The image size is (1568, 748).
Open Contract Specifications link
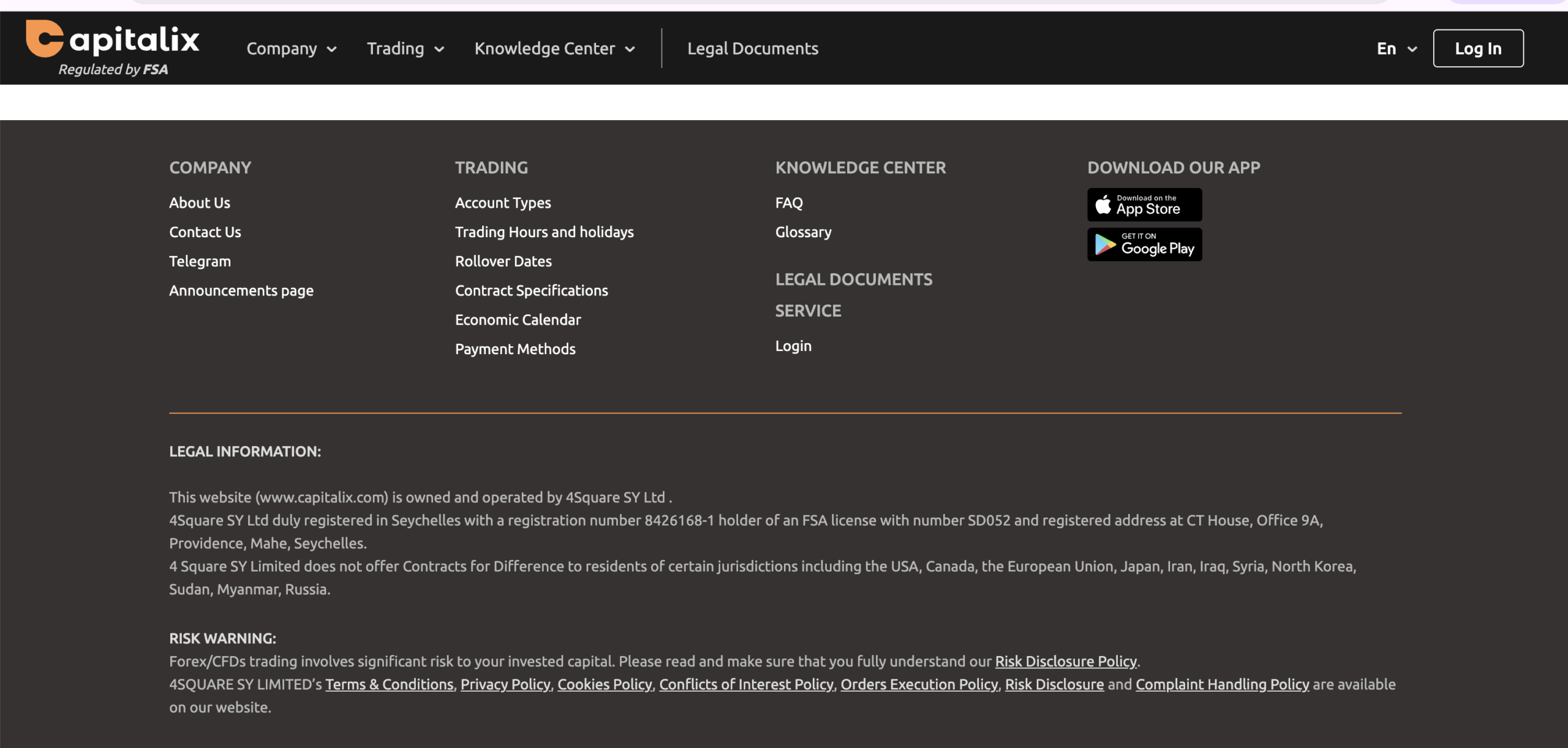[x=532, y=290]
